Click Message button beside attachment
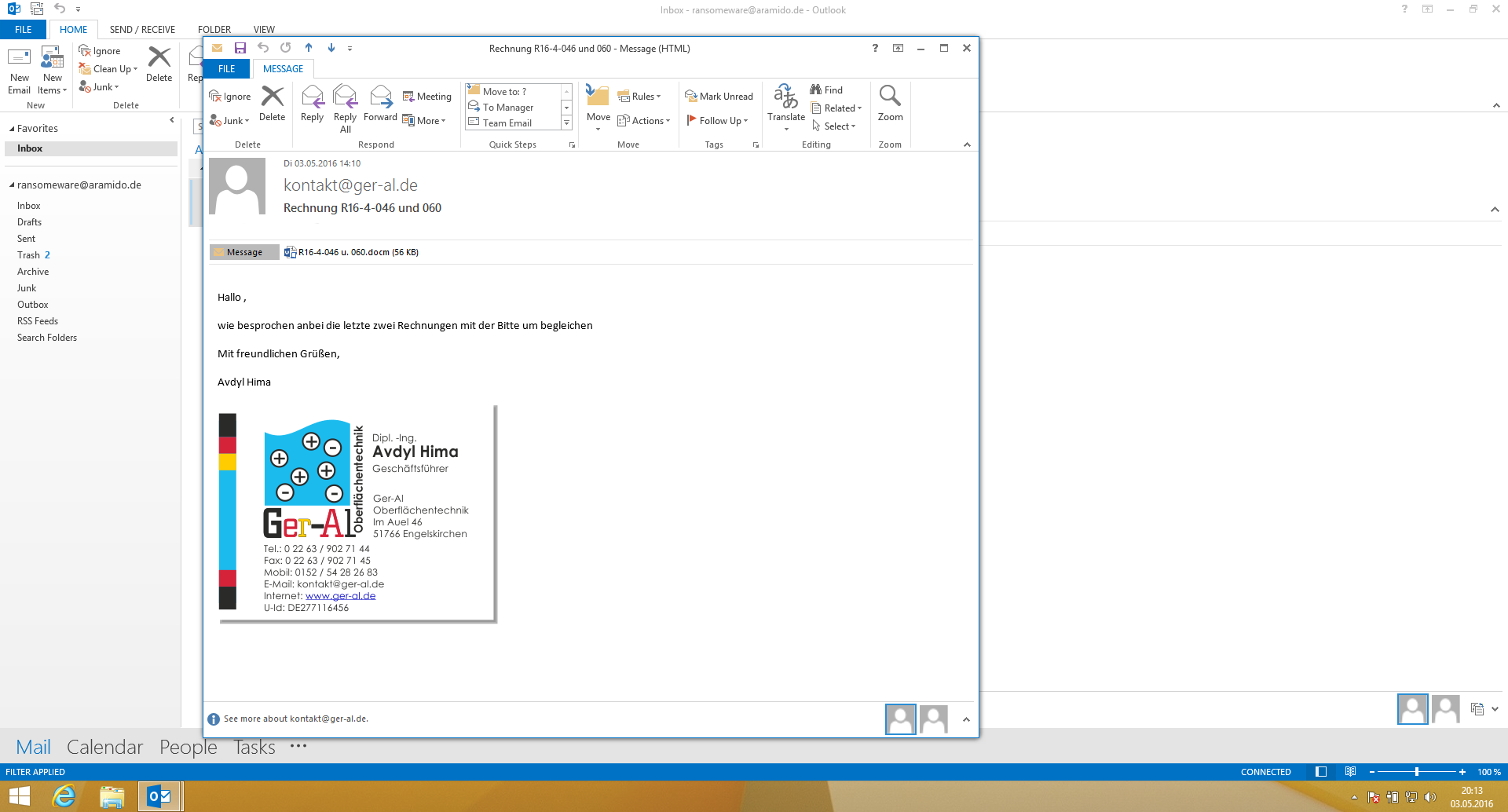 (x=244, y=252)
